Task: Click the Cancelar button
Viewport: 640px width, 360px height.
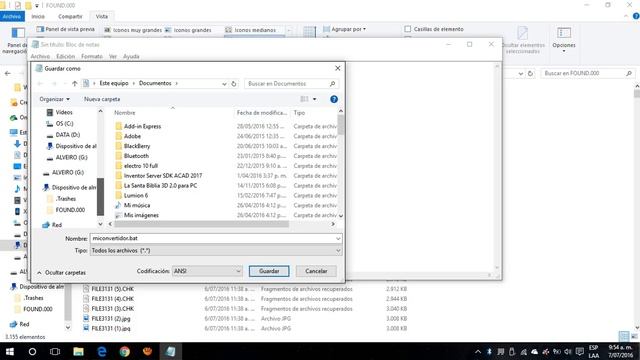Action: [x=316, y=271]
